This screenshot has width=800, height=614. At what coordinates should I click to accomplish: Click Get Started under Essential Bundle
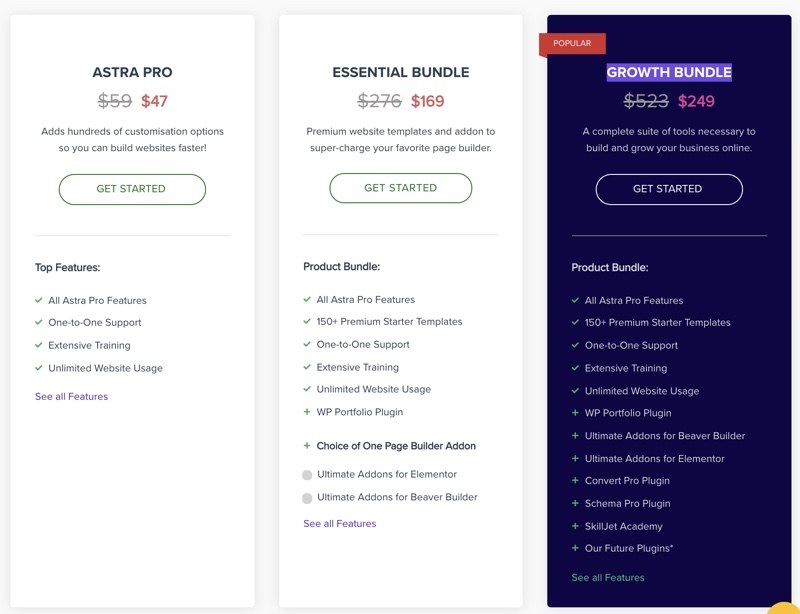(x=400, y=188)
